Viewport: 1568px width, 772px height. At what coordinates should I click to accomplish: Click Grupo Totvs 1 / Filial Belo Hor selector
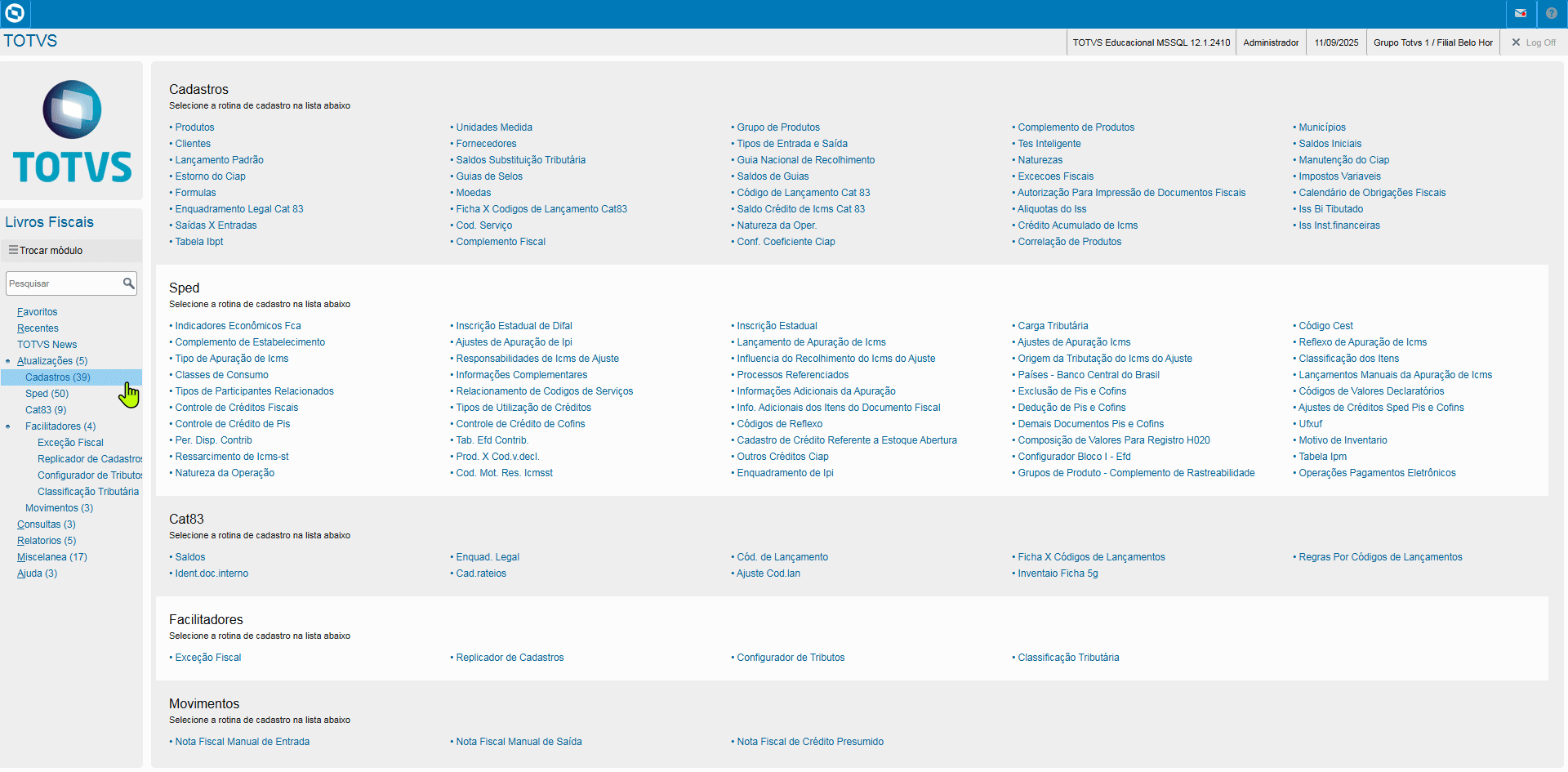(1432, 42)
